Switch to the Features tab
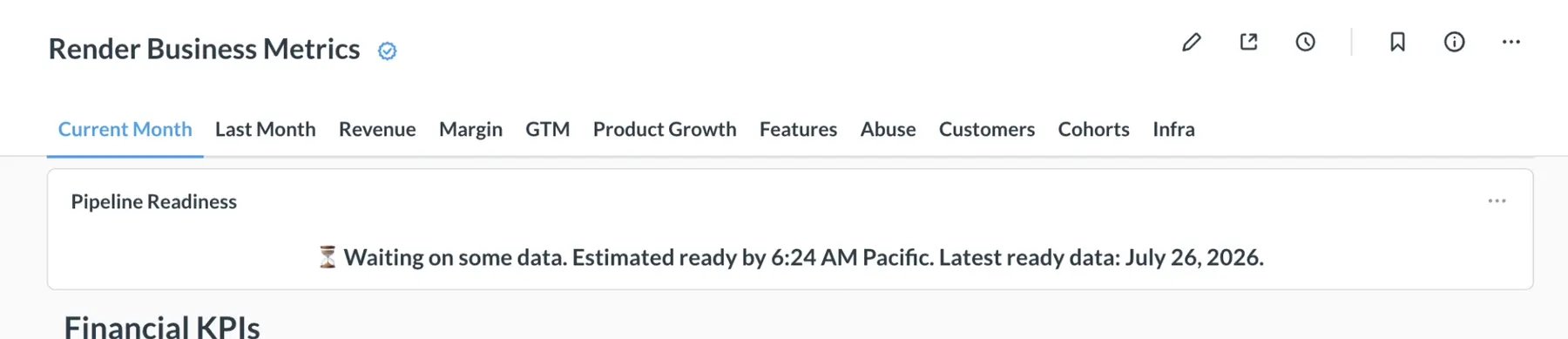1568x339 pixels. pos(798,129)
